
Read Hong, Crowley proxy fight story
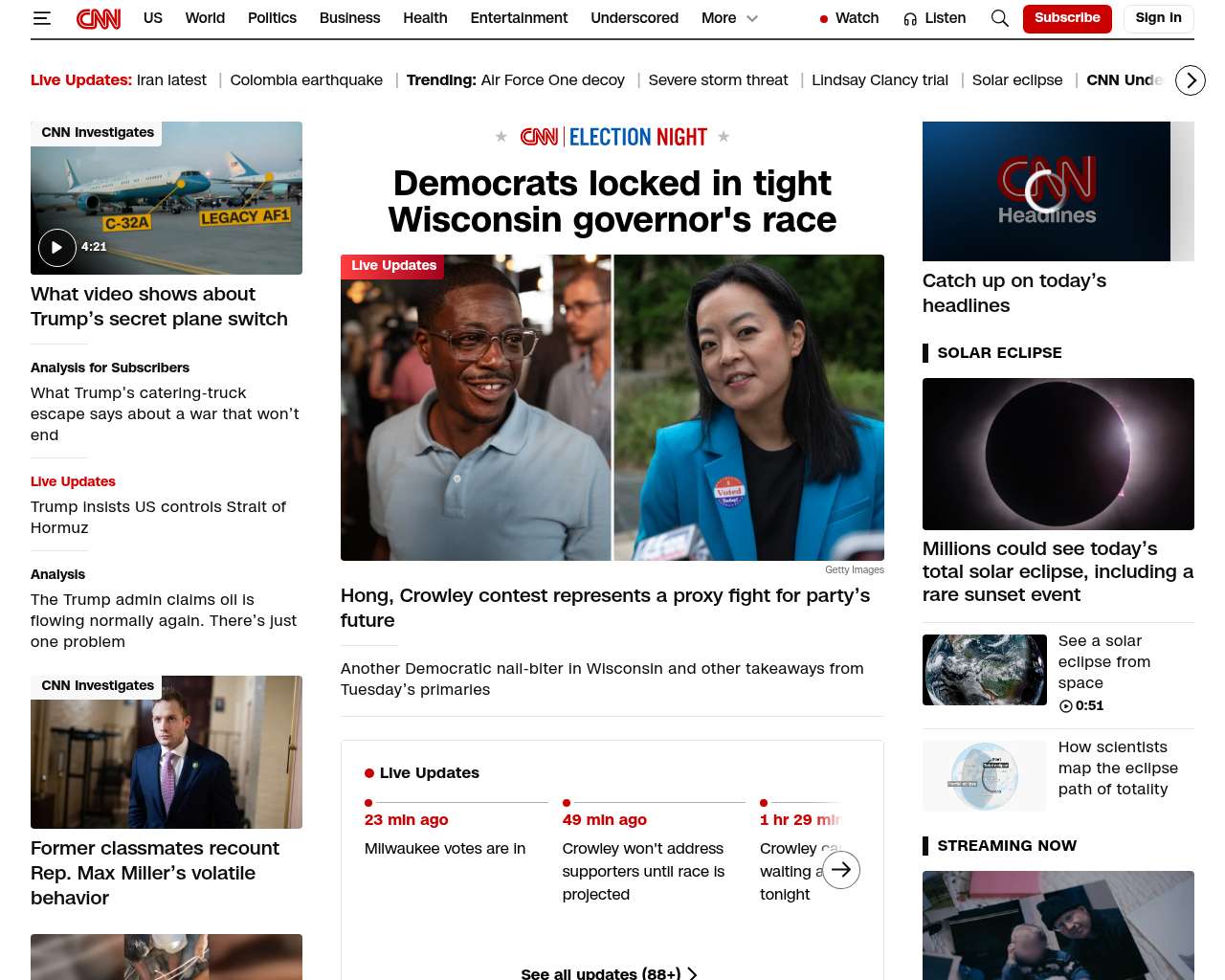605,608
